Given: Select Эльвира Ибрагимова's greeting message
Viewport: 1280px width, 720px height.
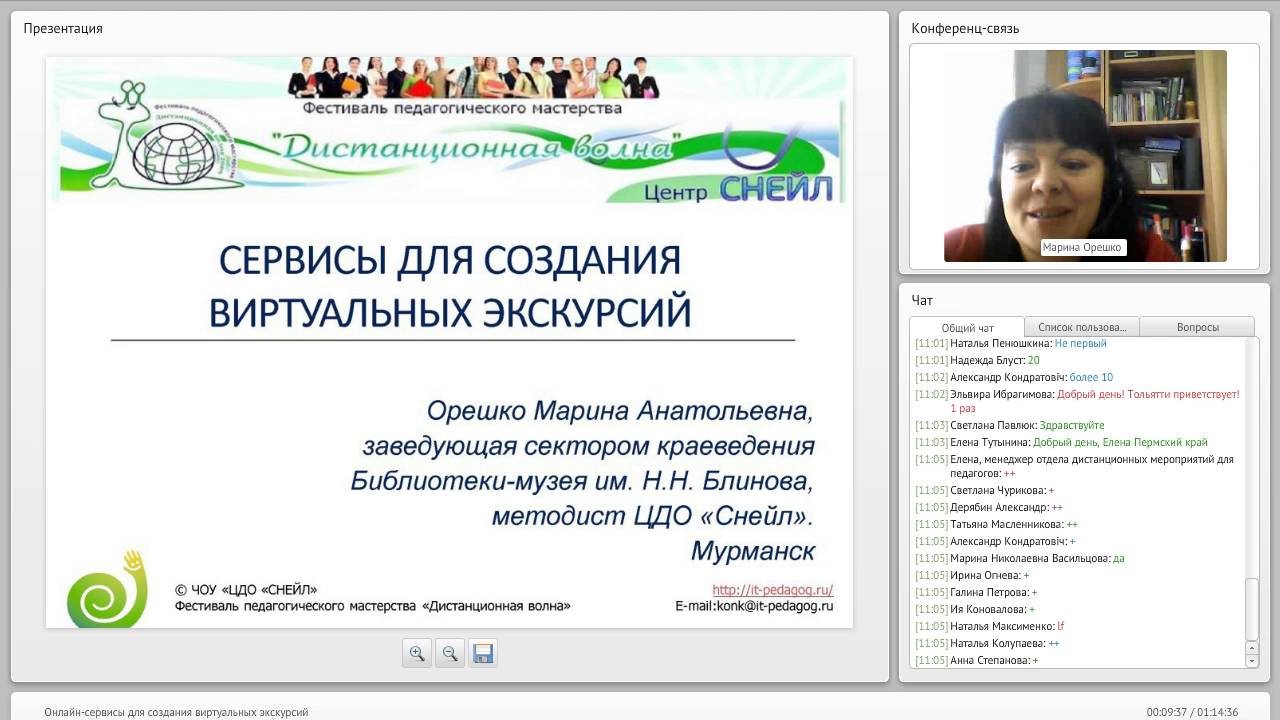Looking at the screenshot, I should point(1077,401).
